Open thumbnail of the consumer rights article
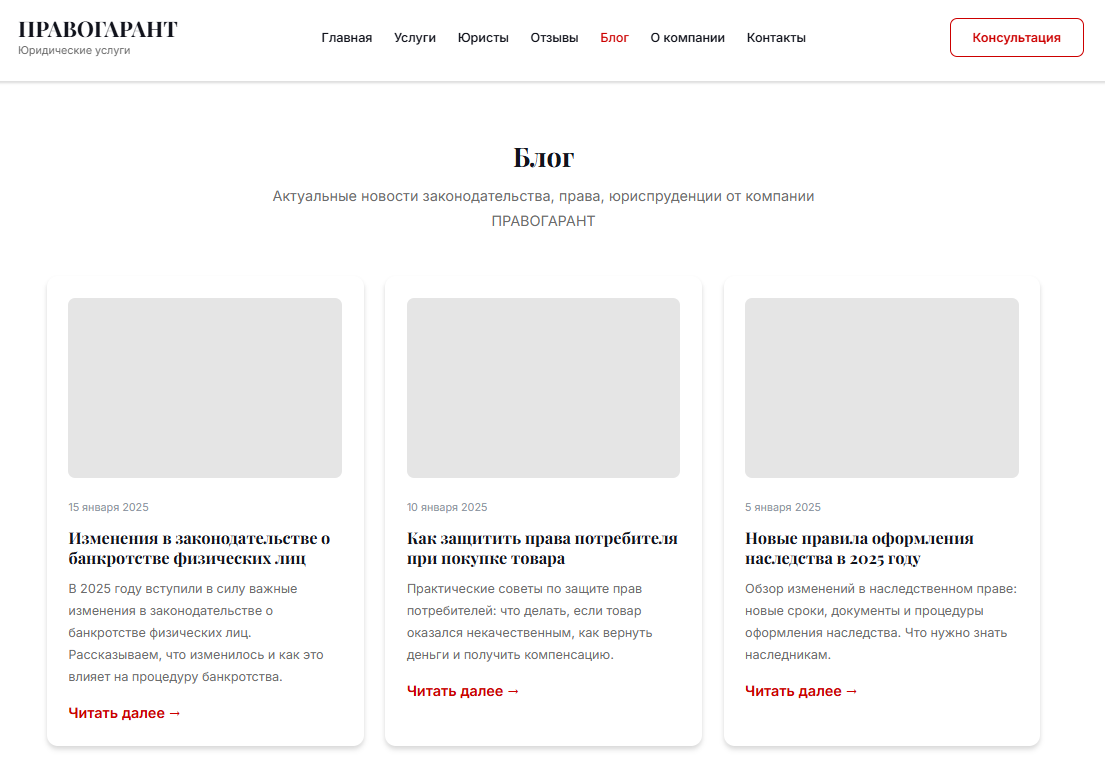 coord(543,388)
